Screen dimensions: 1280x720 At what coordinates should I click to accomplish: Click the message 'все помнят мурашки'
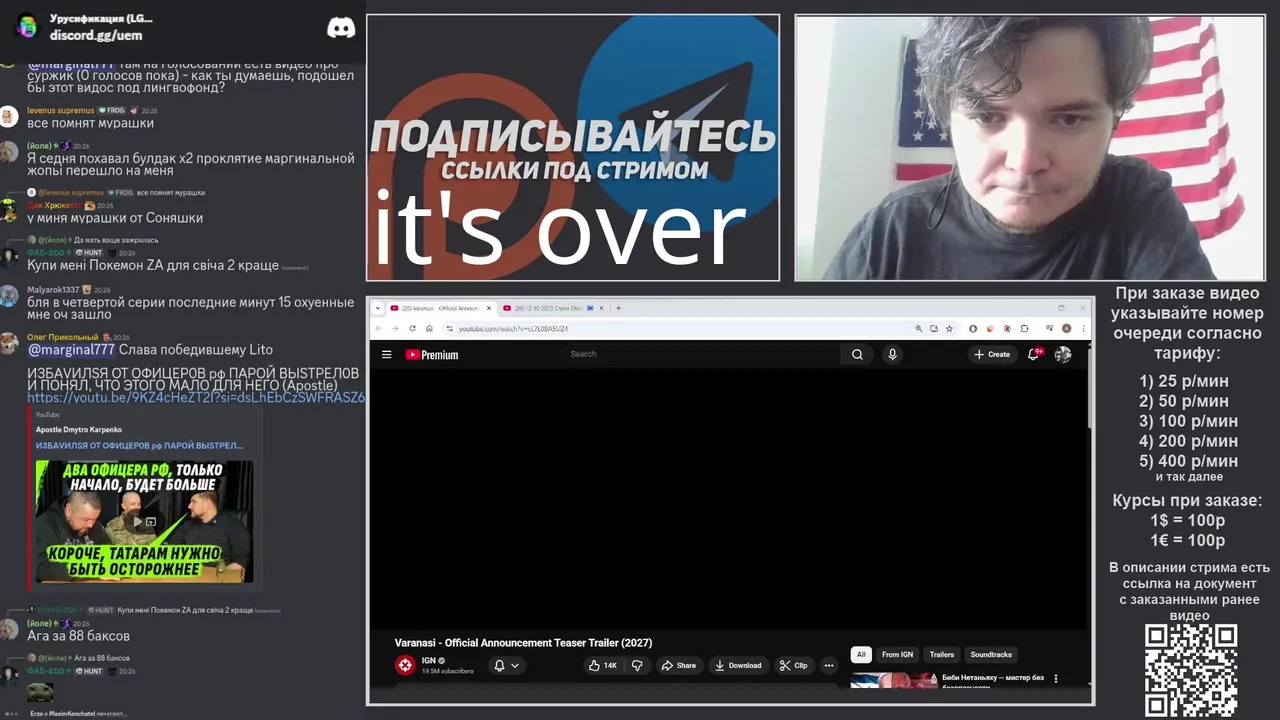click(90, 123)
